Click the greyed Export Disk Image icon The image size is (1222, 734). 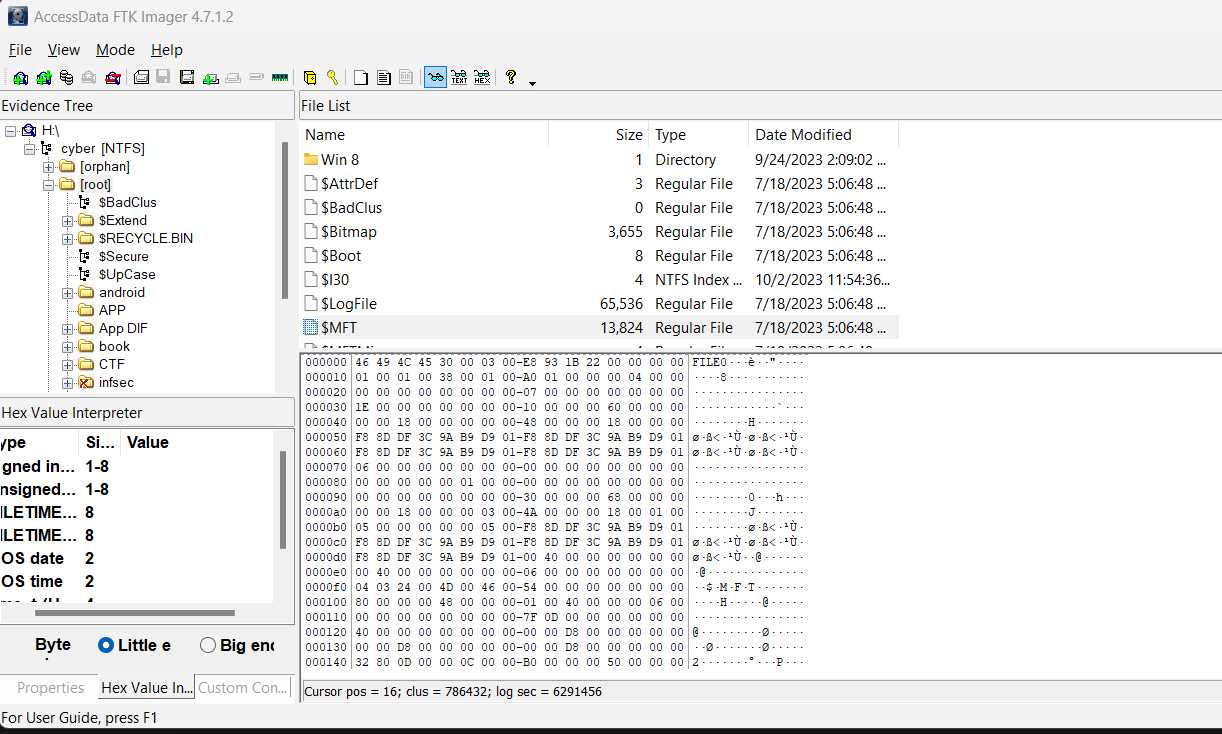coord(164,78)
